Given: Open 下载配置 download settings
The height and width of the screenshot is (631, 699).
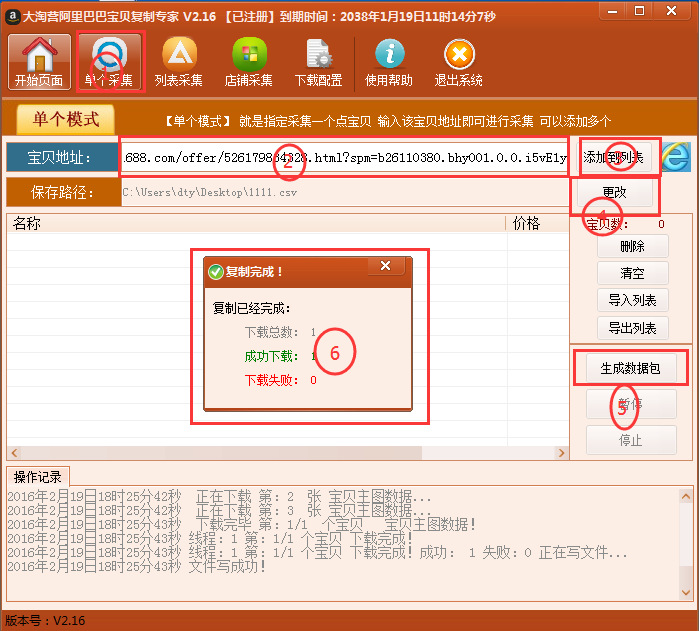Looking at the screenshot, I should click(318, 62).
